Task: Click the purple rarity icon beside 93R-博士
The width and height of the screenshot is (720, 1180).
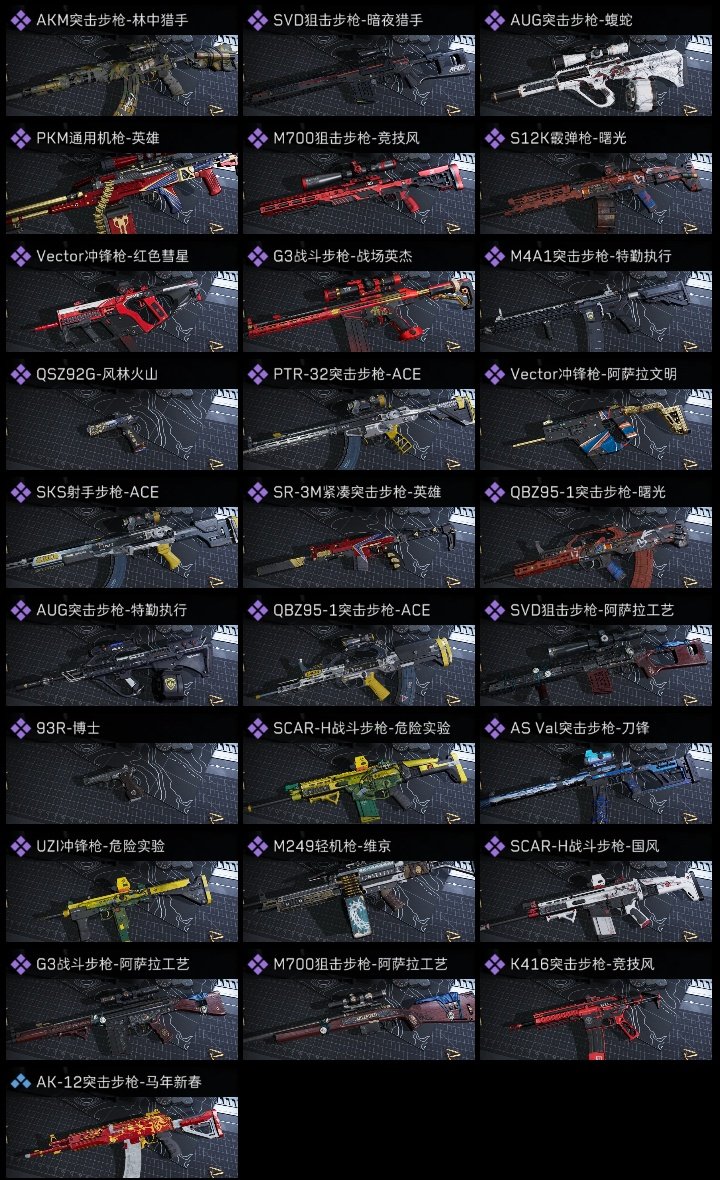Action: [20, 728]
